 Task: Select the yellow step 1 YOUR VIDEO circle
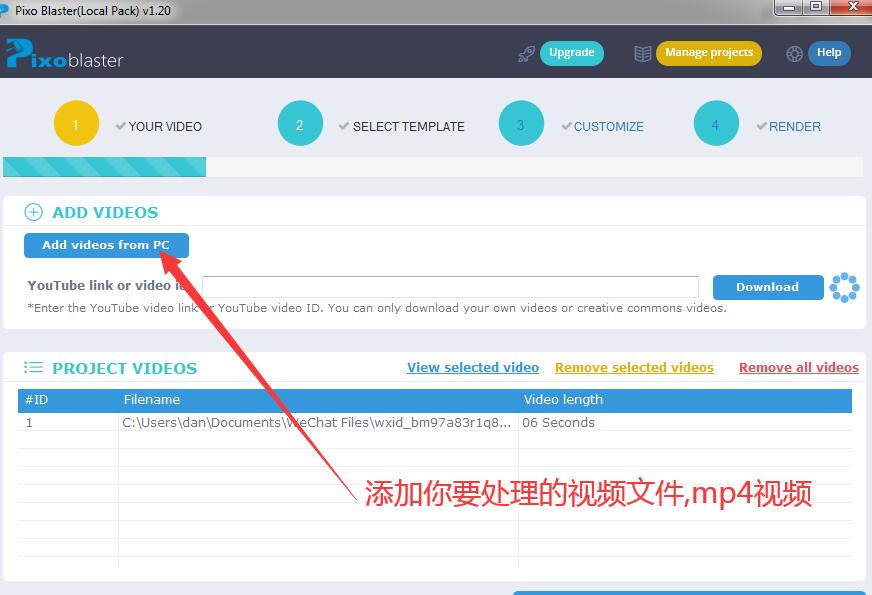pos(76,122)
